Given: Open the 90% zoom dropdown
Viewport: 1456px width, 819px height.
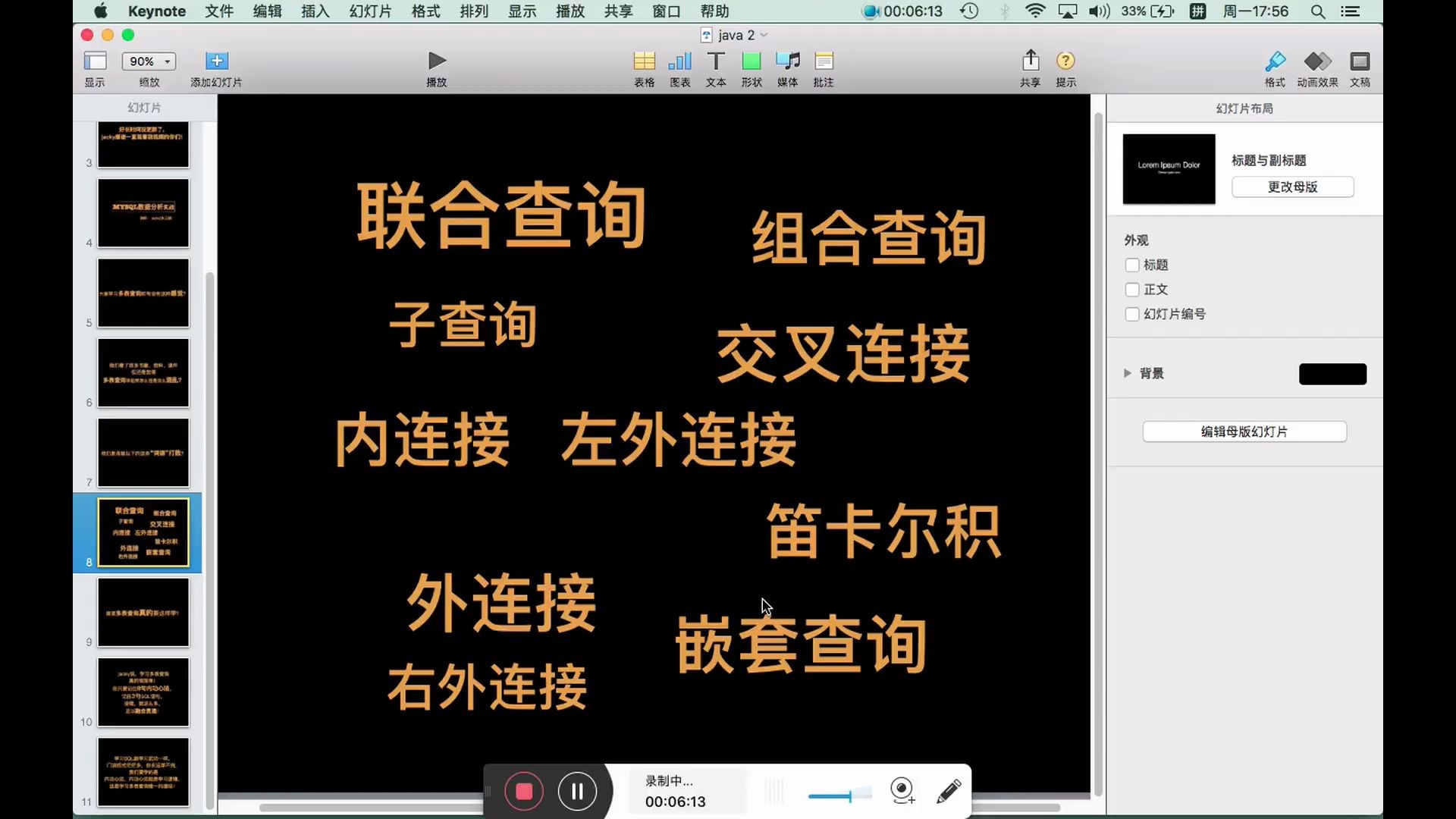Looking at the screenshot, I should 149,61.
